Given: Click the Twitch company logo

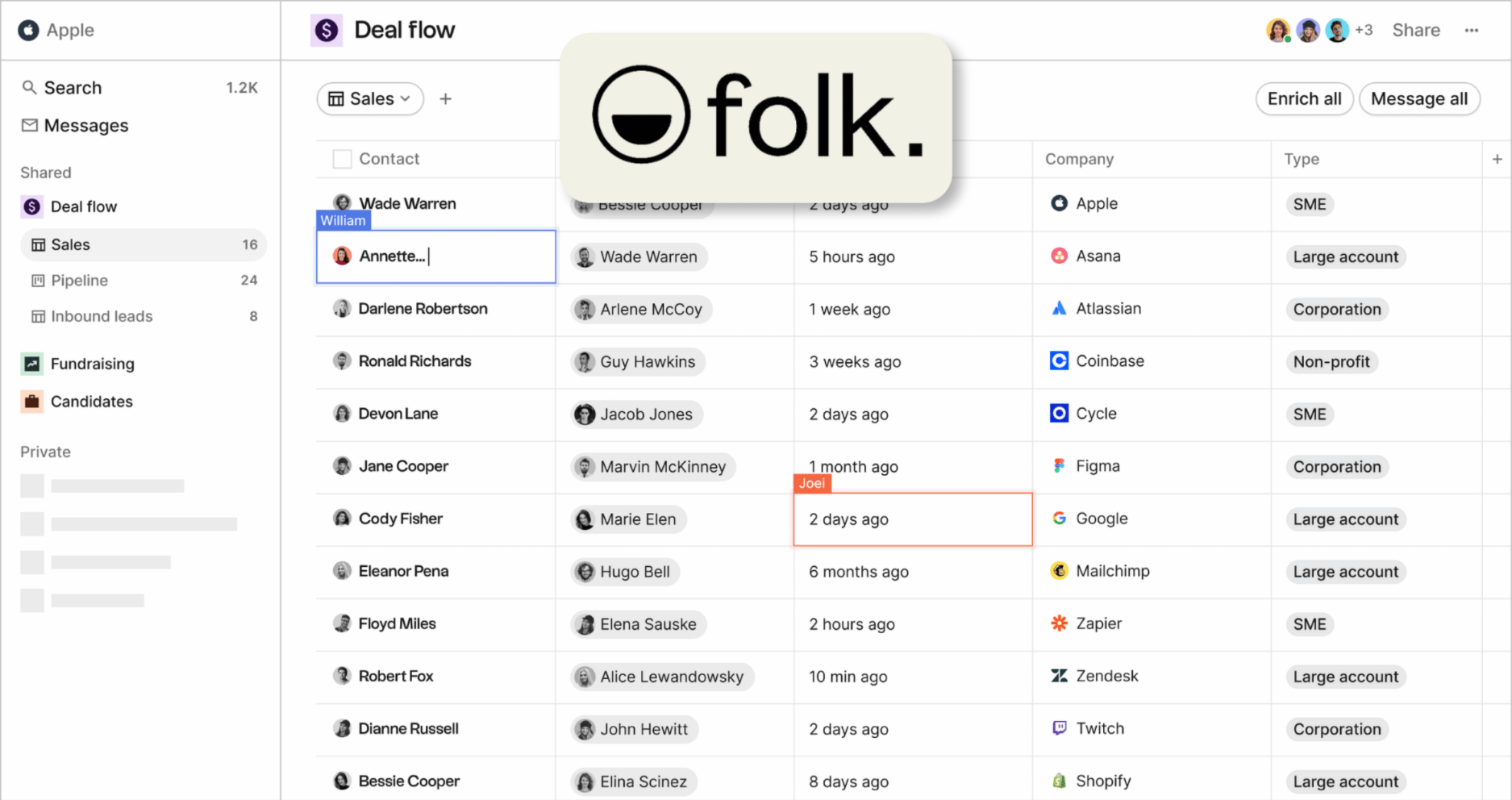Looking at the screenshot, I should pyautogui.click(x=1059, y=728).
